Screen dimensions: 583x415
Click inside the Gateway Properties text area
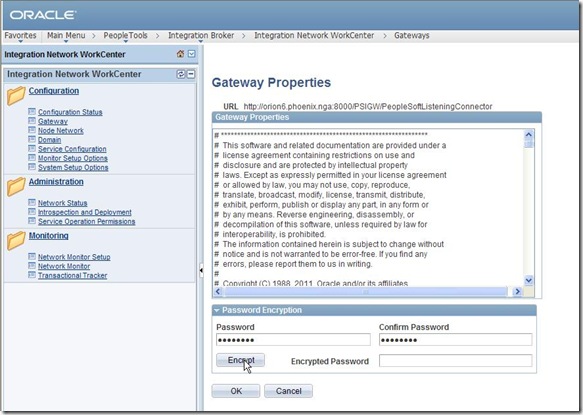point(368,208)
